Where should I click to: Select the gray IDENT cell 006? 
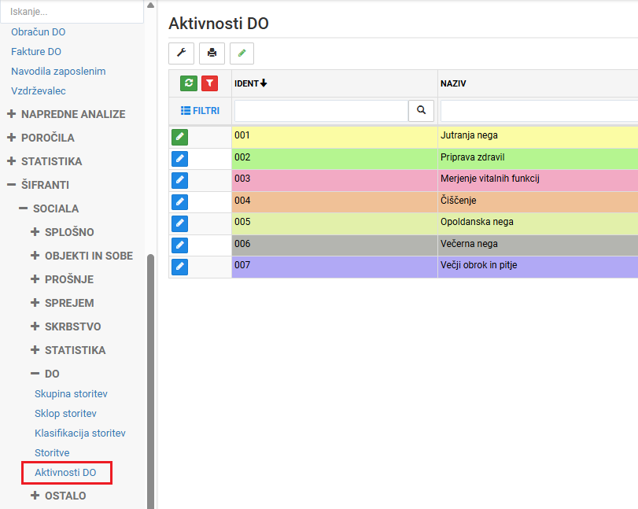(334, 245)
